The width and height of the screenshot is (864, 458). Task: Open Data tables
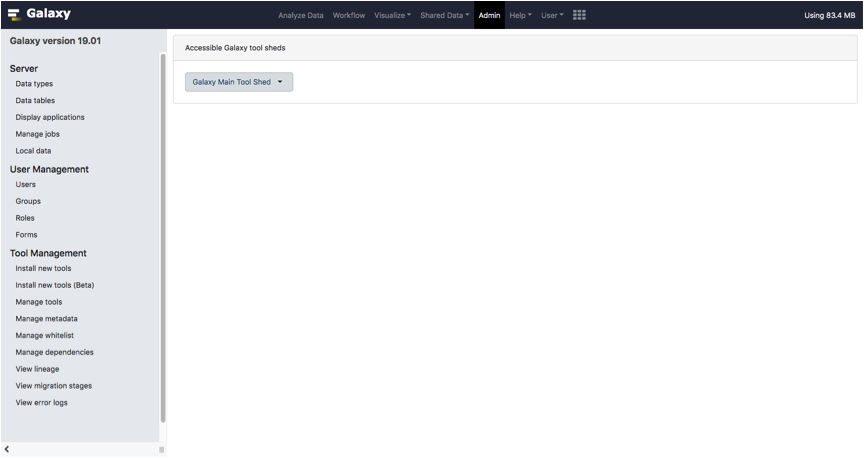click(35, 100)
